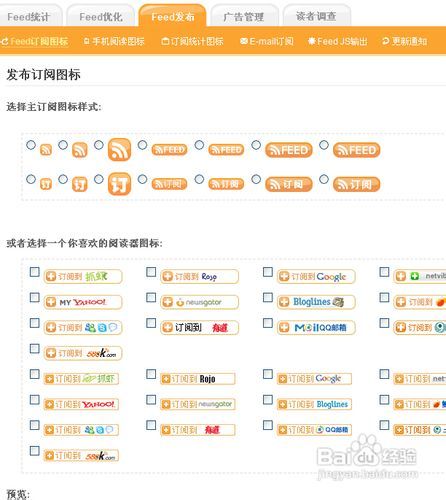Click square-style 订阅到 Google badge

tap(314, 379)
